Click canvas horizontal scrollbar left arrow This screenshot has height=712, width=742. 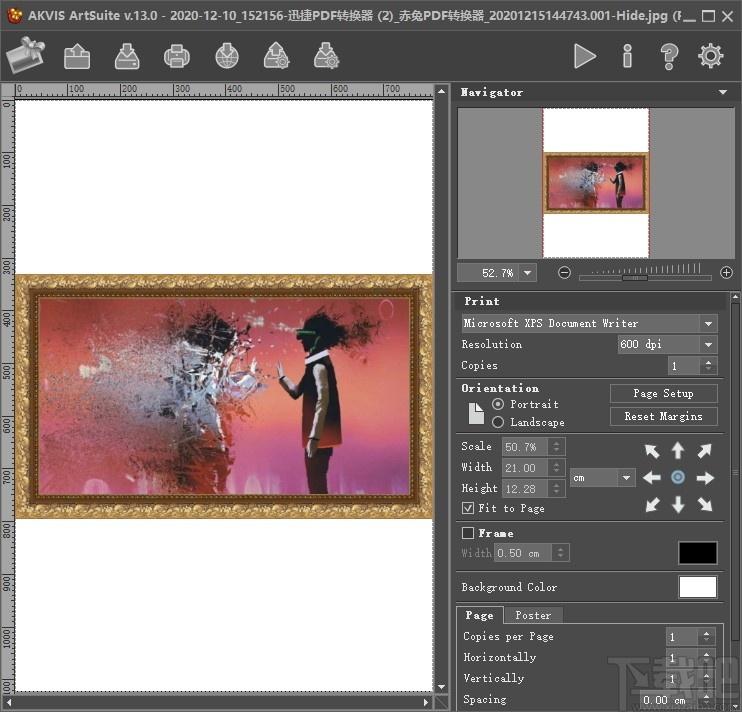(9, 702)
